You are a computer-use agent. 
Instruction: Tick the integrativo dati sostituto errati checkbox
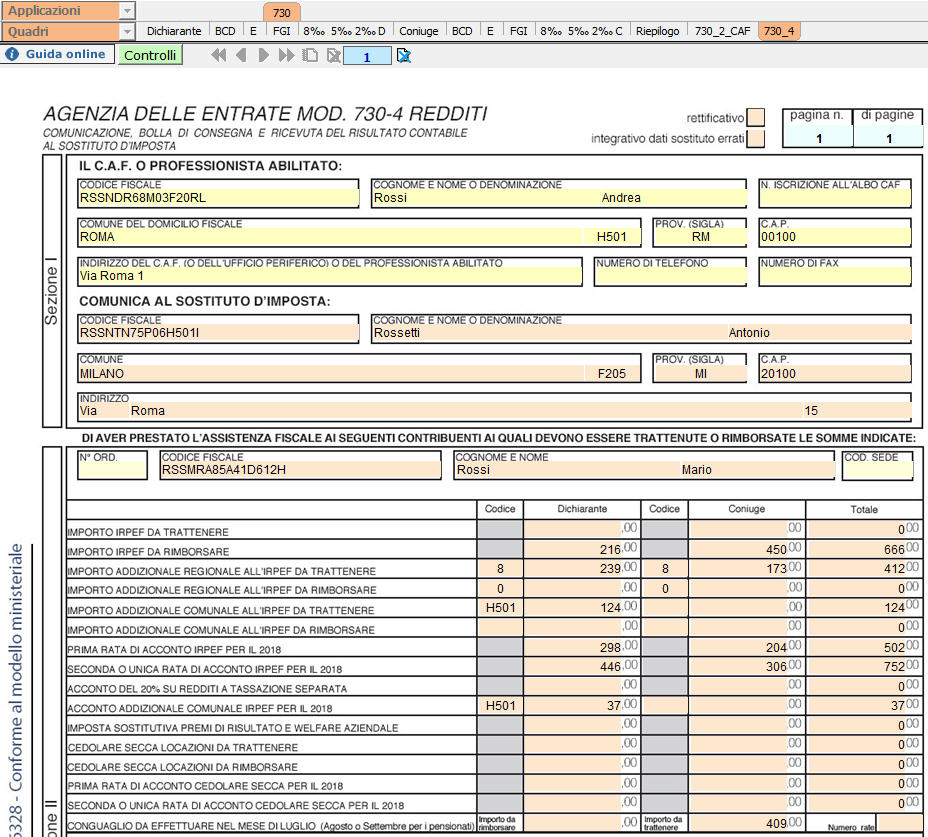(755, 139)
